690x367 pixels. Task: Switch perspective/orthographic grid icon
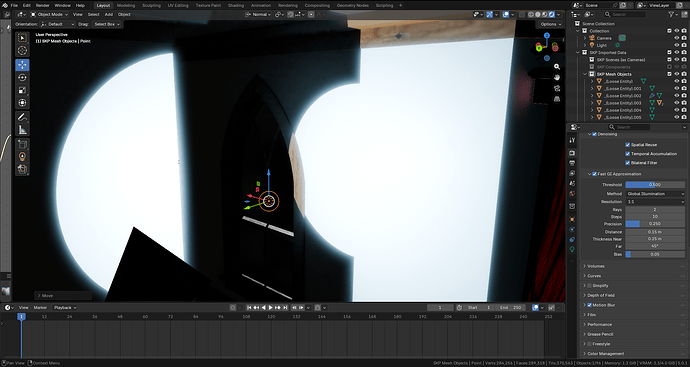[x=557, y=99]
